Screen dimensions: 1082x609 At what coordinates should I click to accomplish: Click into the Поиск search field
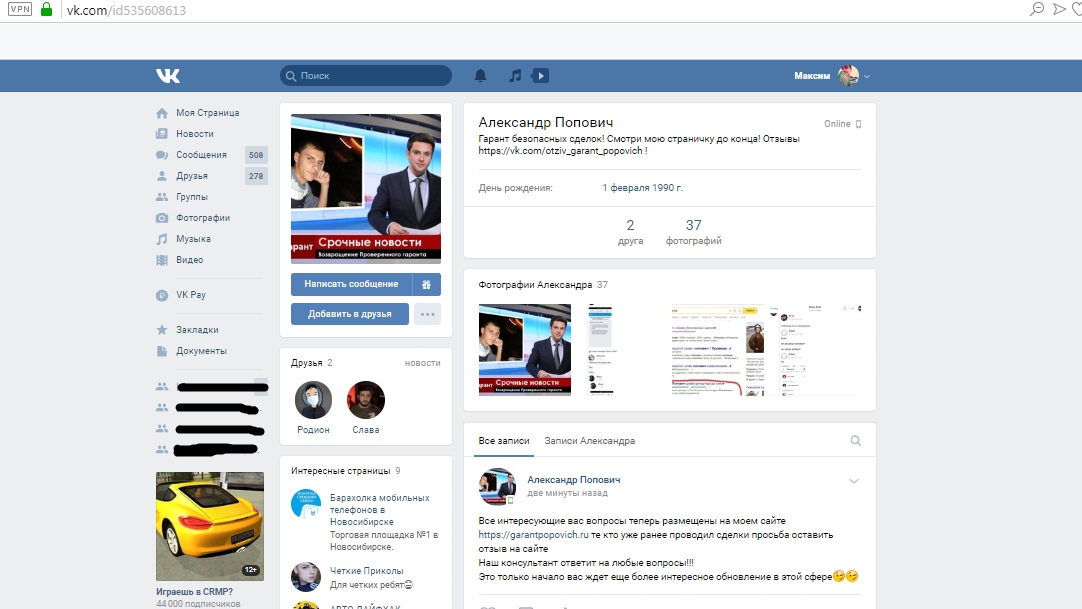tap(366, 76)
